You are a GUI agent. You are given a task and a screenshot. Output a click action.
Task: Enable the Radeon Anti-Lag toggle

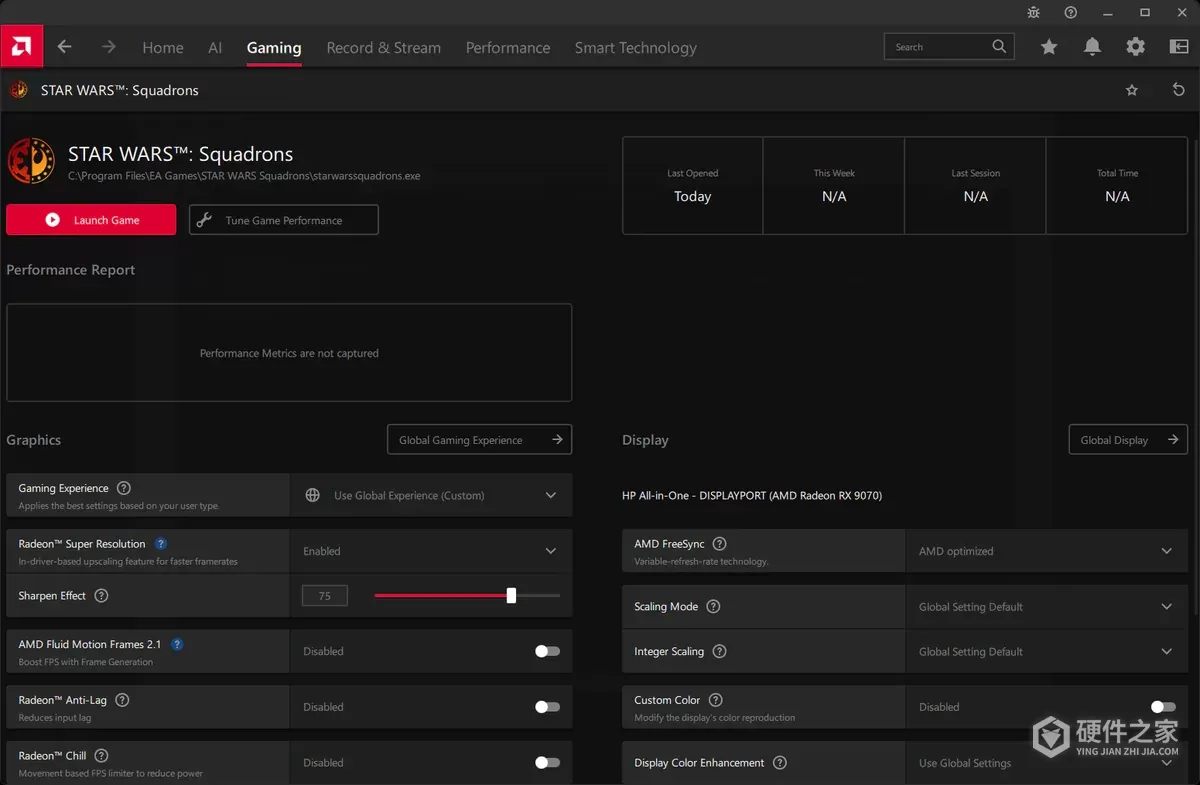point(547,707)
